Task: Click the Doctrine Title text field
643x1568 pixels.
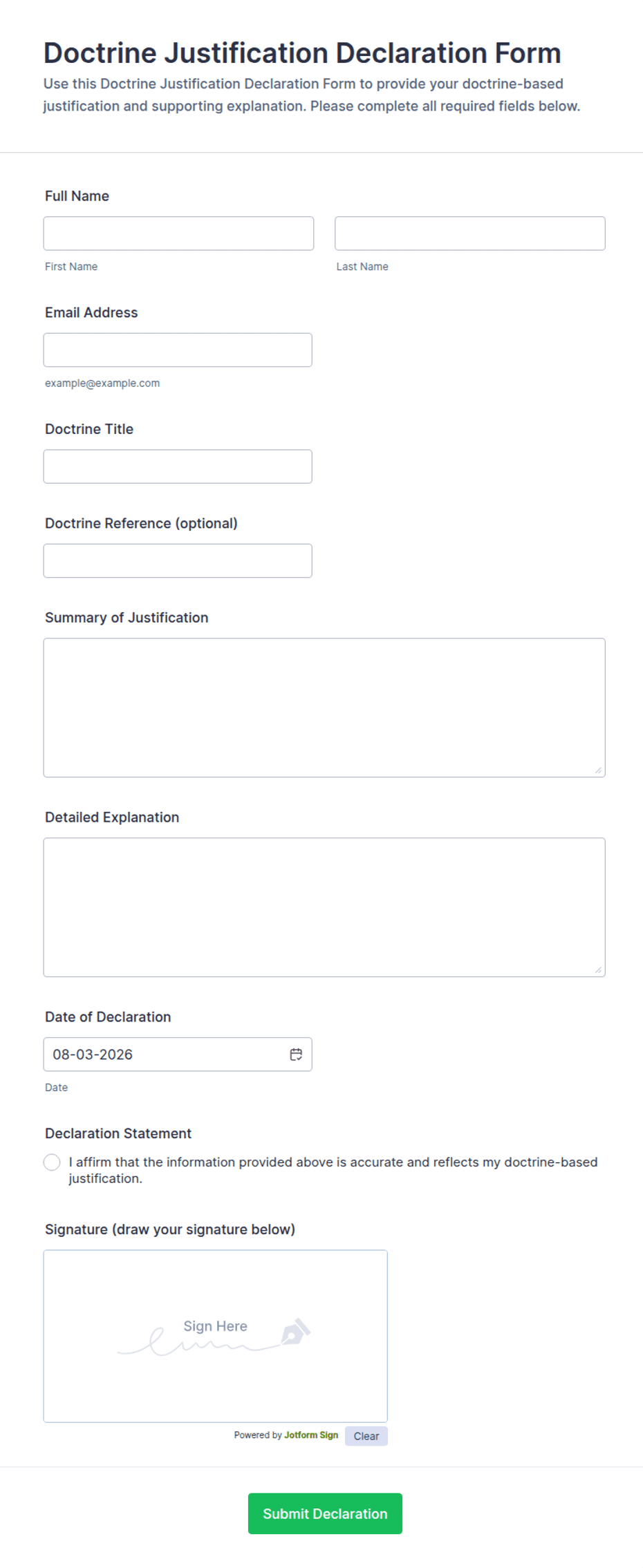Action: [178, 466]
